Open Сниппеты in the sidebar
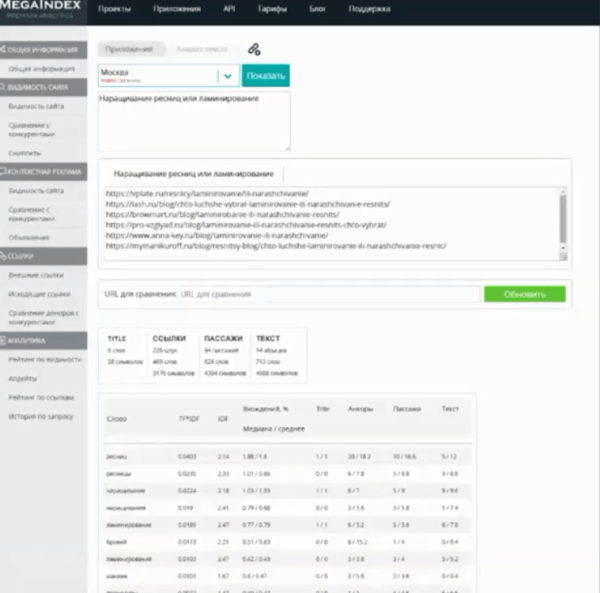Viewport: 600px width, 593px height. coord(24,153)
